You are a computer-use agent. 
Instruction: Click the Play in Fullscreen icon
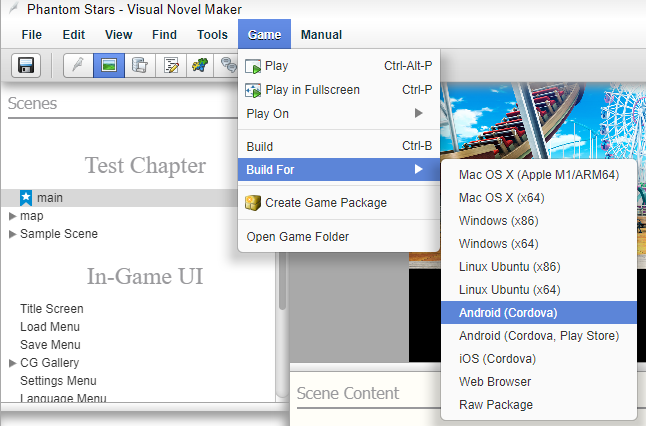coord(253,90)
